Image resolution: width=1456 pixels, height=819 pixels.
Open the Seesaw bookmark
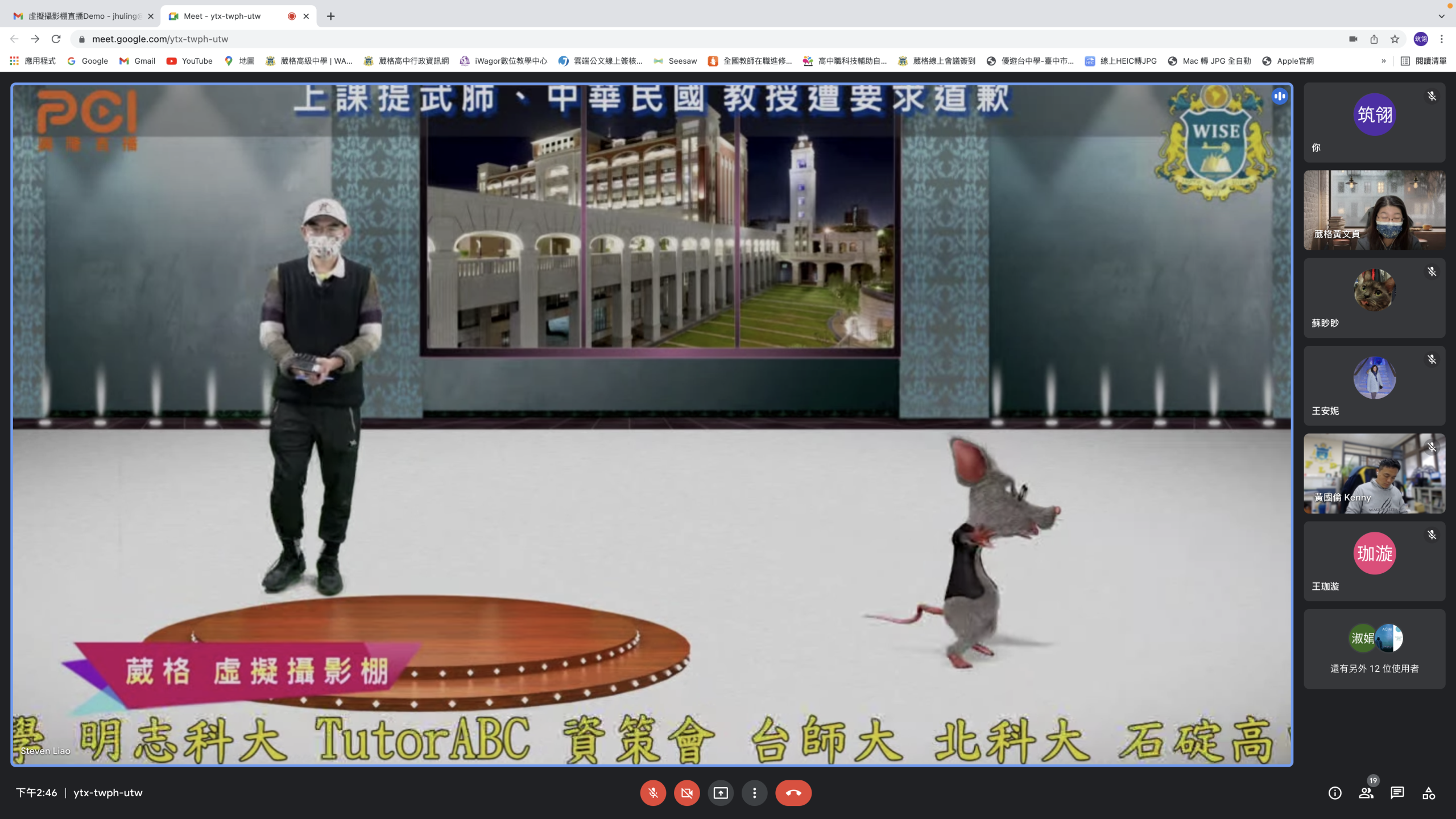675,61
